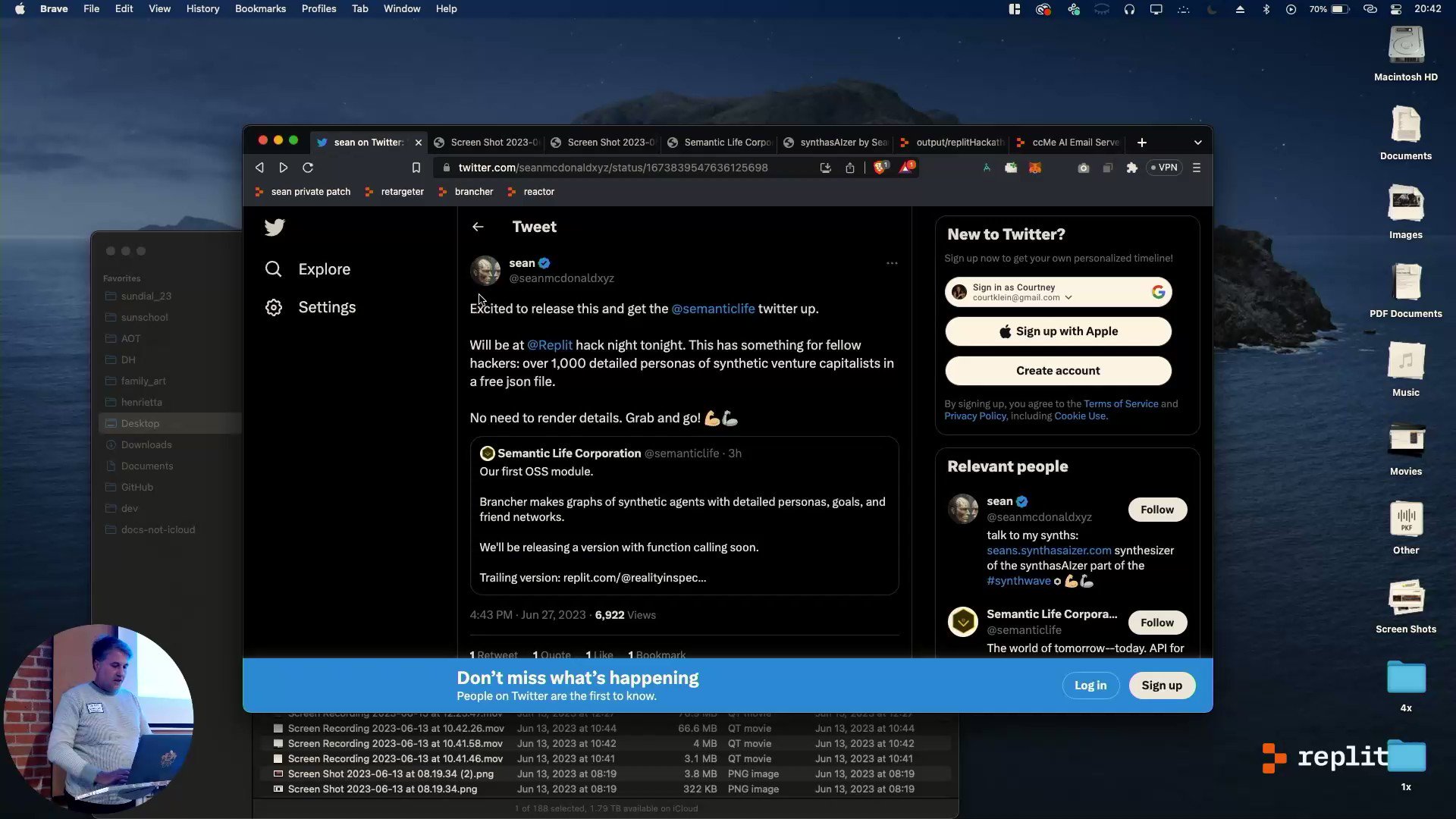Open Privacy Policy link
The width and height of the screenshot is (1456, 819).
[x=974, y=416]
